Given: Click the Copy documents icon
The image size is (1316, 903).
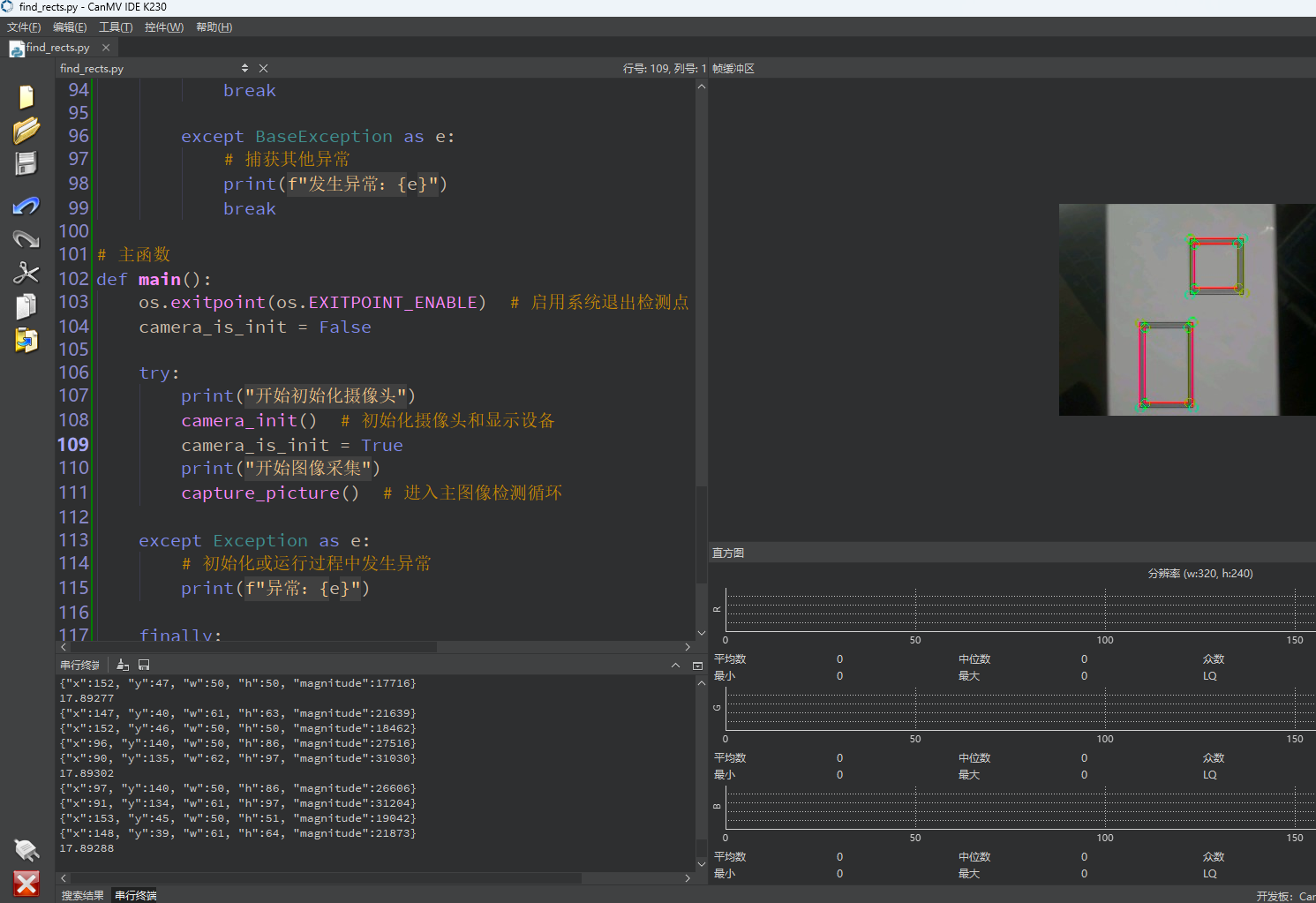Looking at the screenshot, I should tap(26, 306).
